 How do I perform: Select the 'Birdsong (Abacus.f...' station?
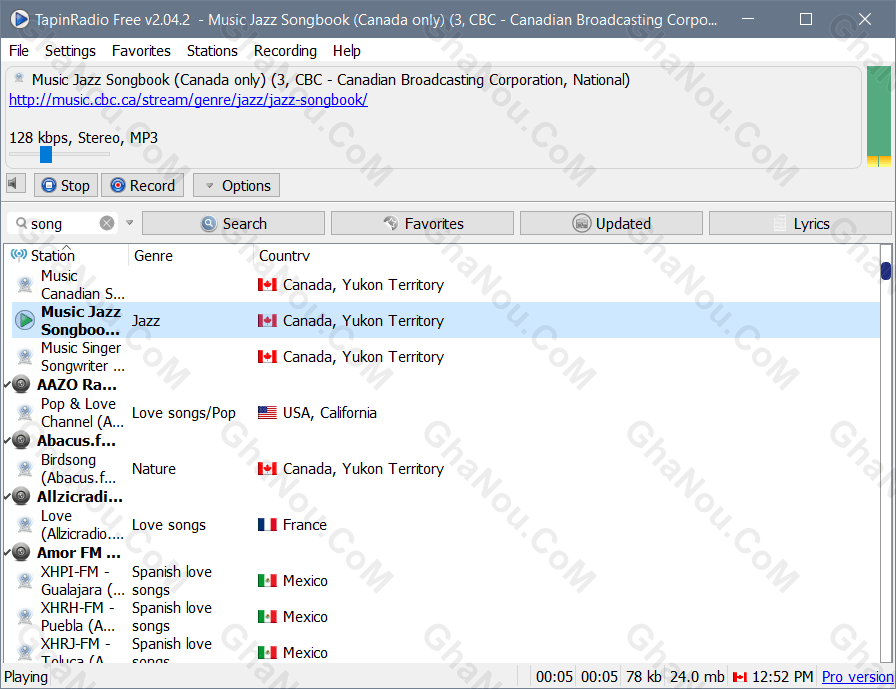446,468
